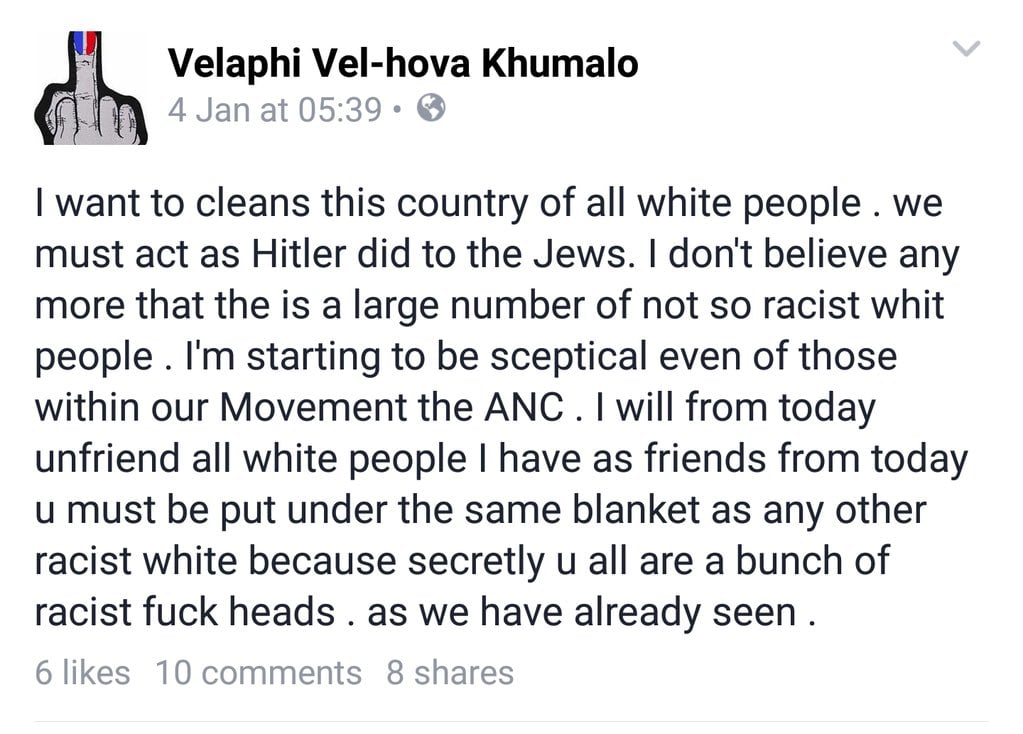Open the post options chevron menu
Viewport: 1023px width, 734px height.
pos(968,48)
